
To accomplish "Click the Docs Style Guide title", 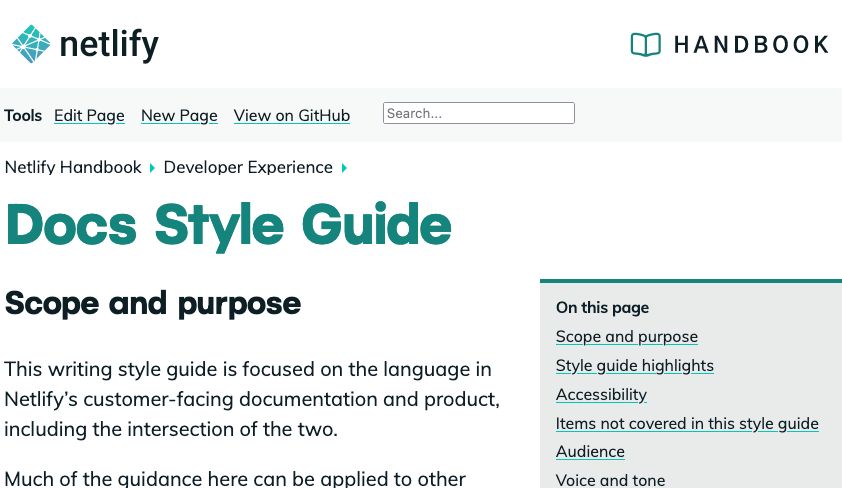I will [x=229, y=225].
